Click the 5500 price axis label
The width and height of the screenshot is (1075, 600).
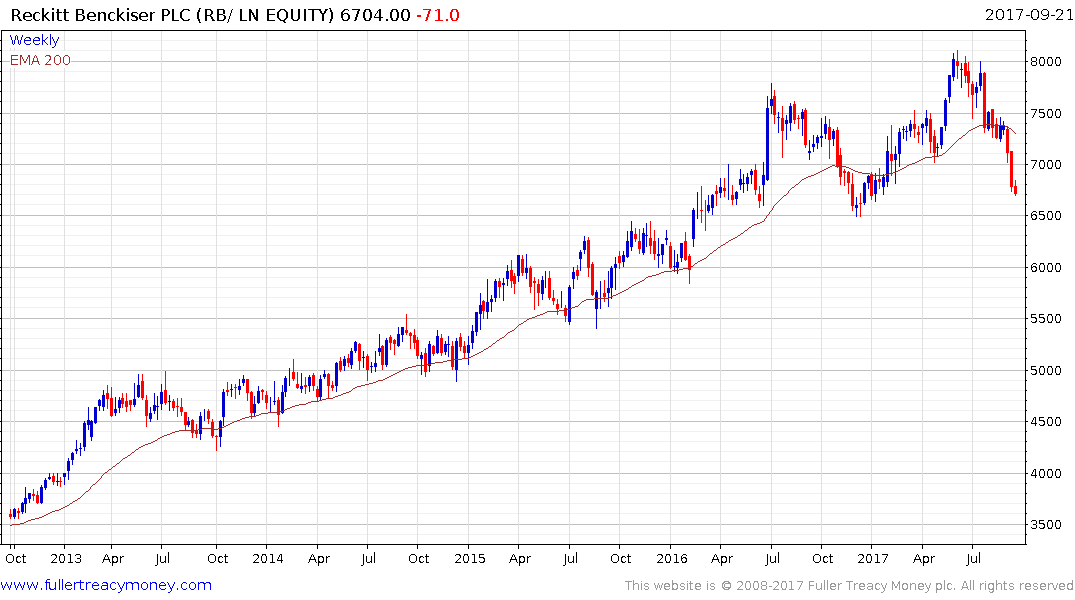point(1046,319)
